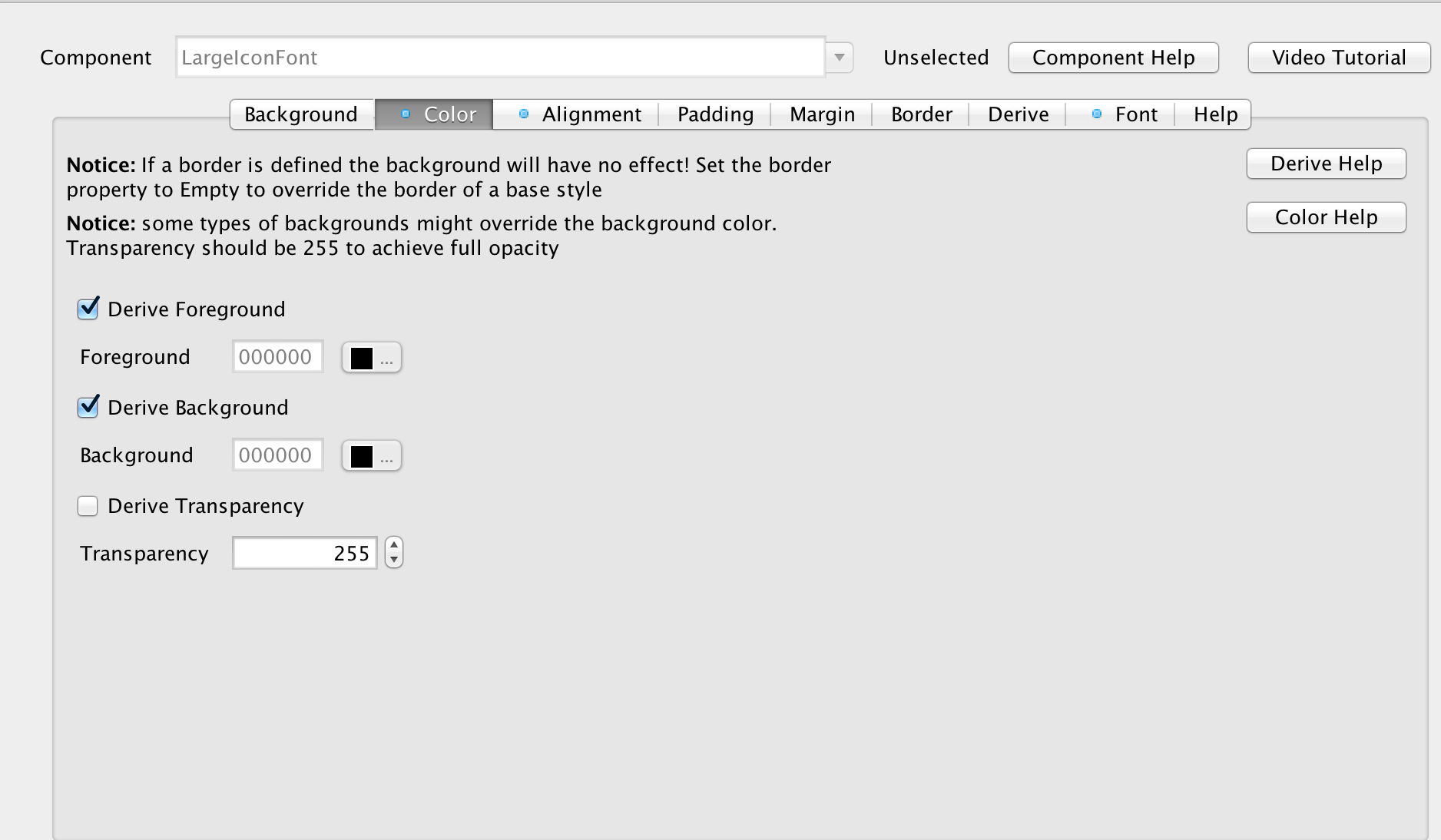Switch to the Background tab
This screenshot has width=1441, height=840.
300,113
